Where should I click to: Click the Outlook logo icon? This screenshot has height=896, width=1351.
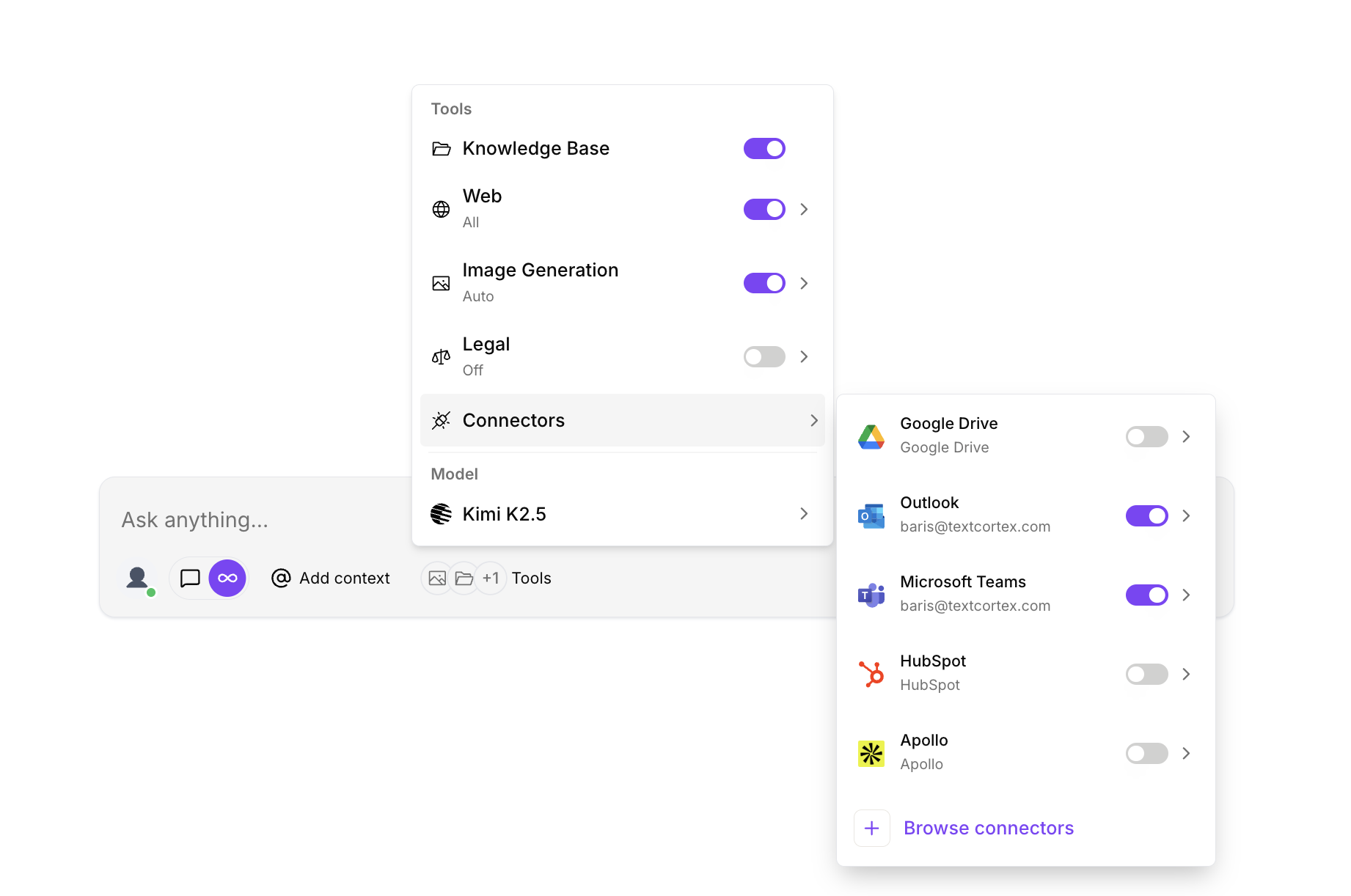tap(871, 515)
